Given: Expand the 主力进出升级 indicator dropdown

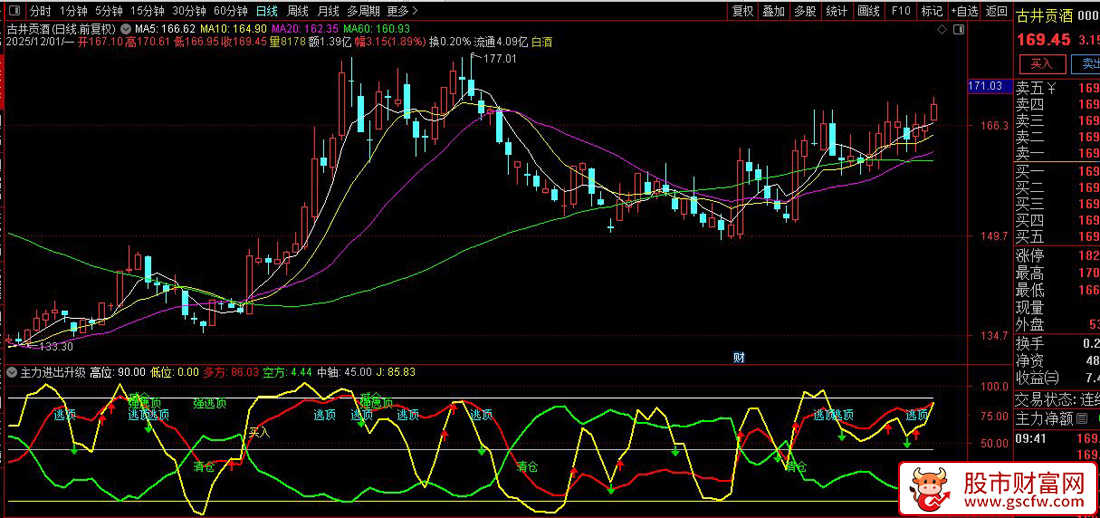Looking at the screenshot, I should [x=11, y=372].
